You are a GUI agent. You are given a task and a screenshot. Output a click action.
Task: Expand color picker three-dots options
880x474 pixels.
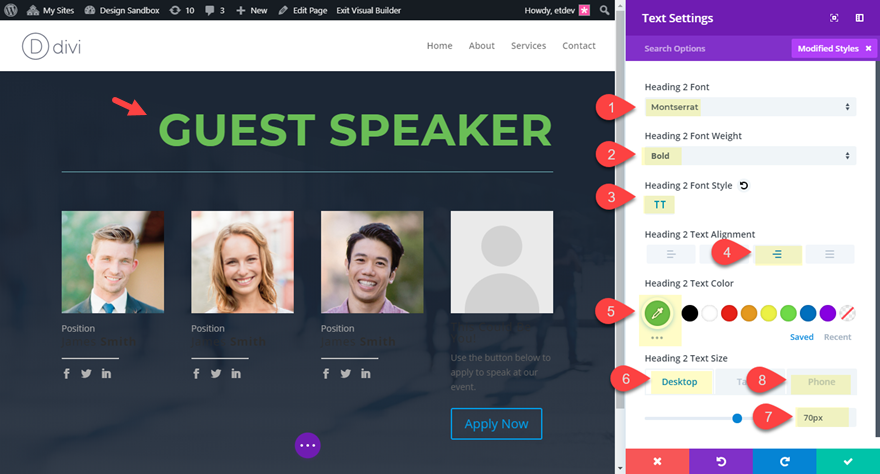click(x=657, y=338)
